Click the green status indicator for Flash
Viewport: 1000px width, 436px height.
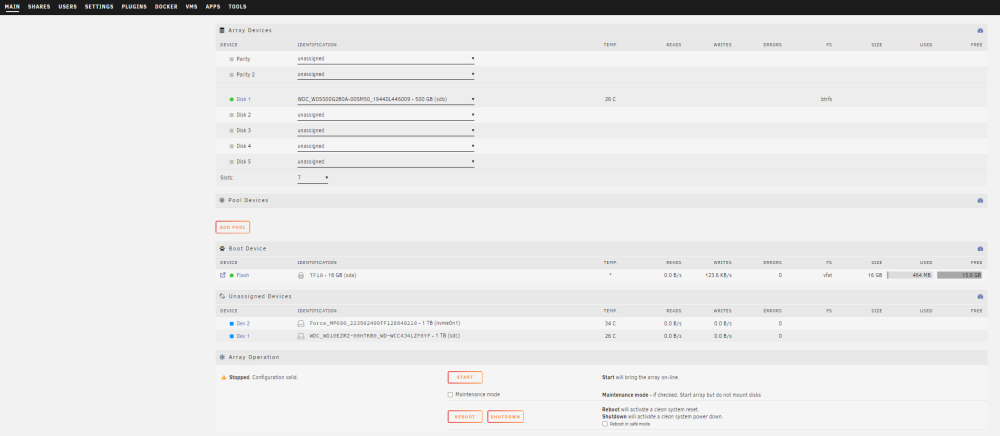tap(232, 275)
